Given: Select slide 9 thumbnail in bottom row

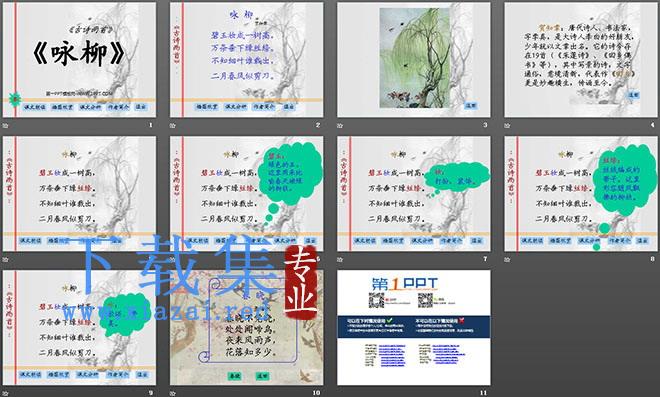Looking at the screenshot, I should click(79, 328).
